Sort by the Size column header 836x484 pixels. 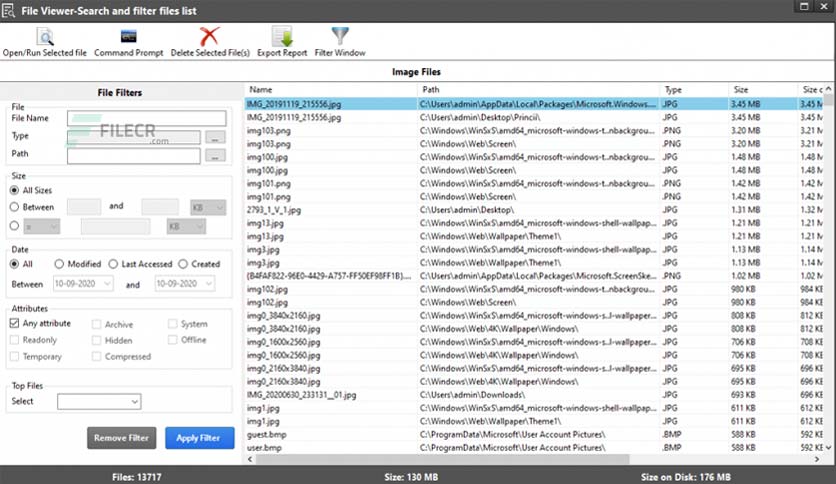click(763, 90)
